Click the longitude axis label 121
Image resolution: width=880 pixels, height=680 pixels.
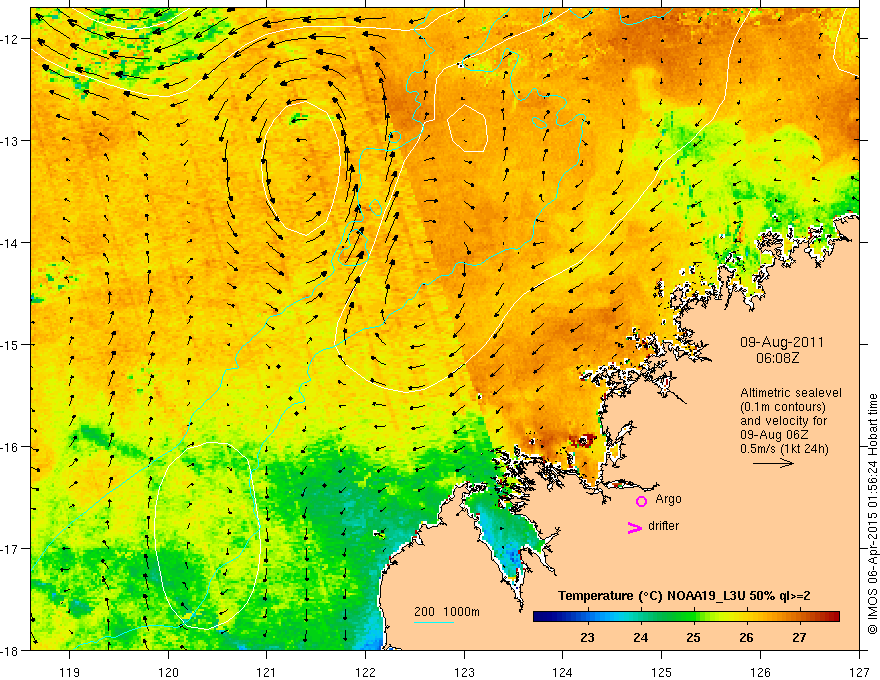tap(267, 672)
